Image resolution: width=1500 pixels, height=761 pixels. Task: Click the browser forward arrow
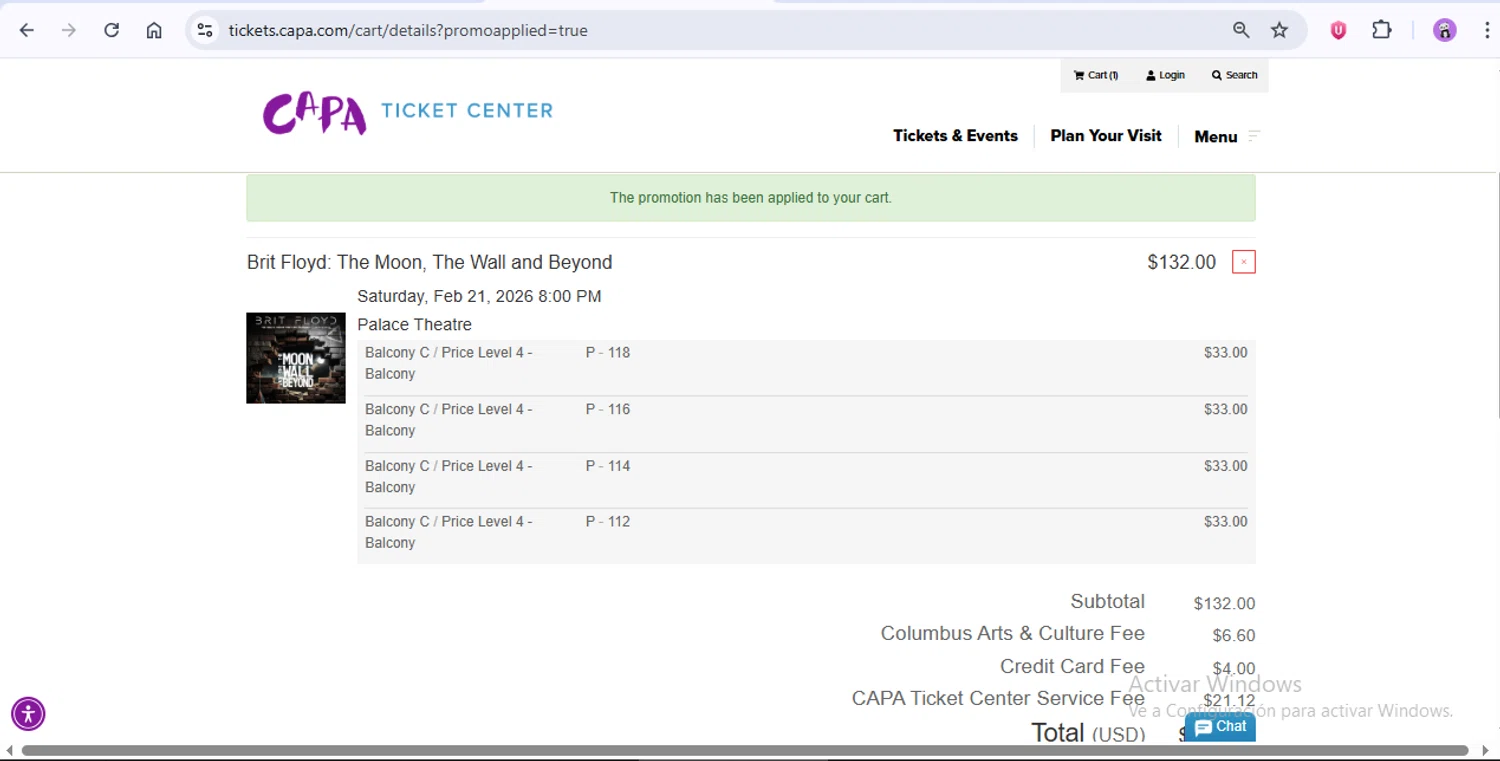click(69, 30)
